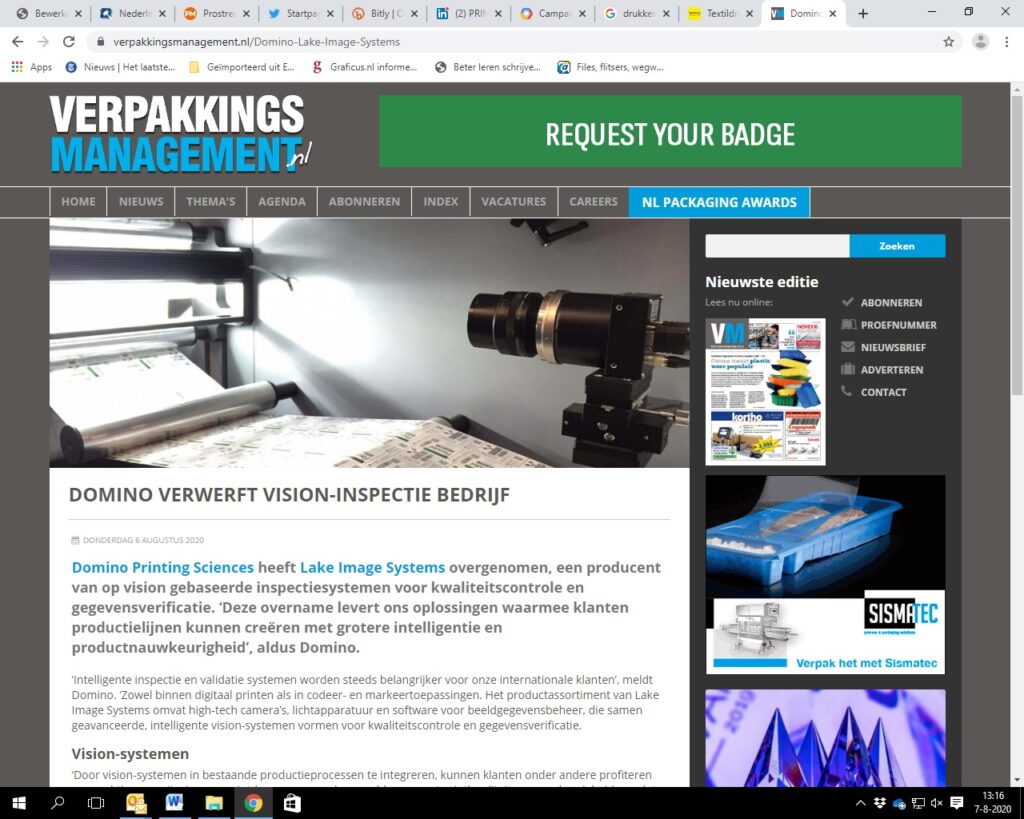Open the INDEX menu item
Viewport: 1024px width, 819px height.
pyautogui.click(x=441, y=202)
